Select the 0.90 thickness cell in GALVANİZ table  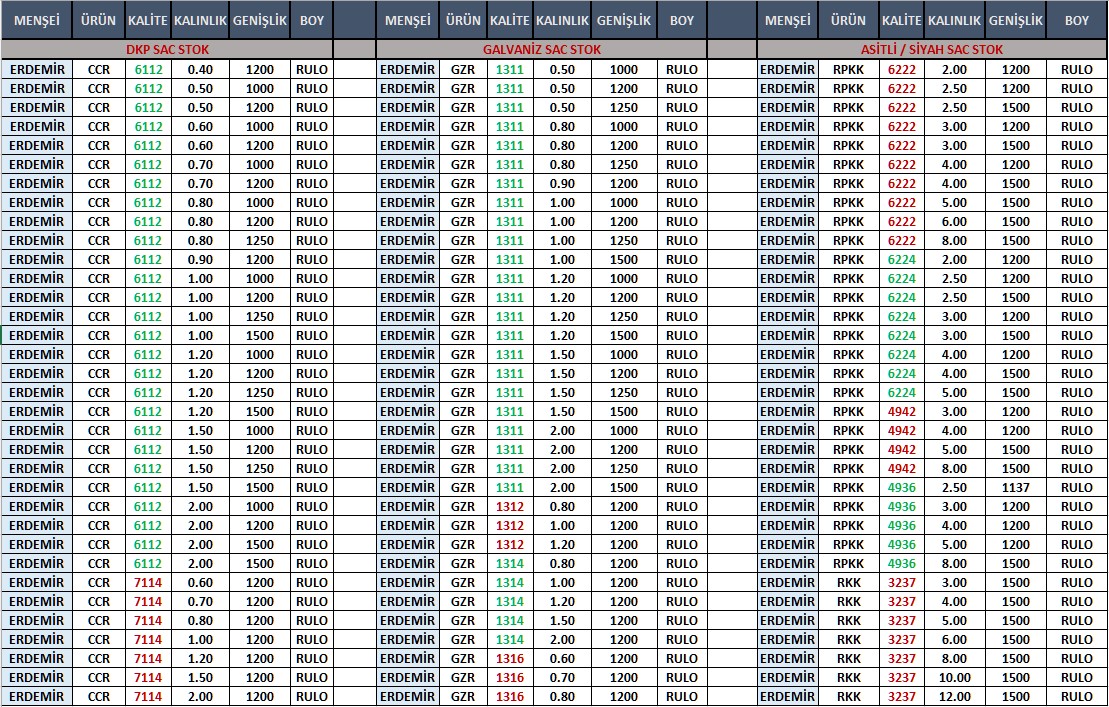(x=562, y=183)
